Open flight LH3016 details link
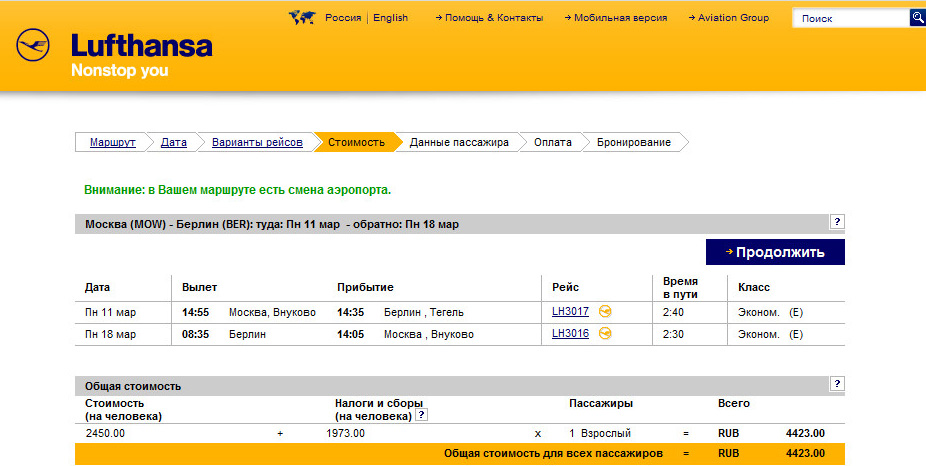The image size is (926, 466). point(570,334)
